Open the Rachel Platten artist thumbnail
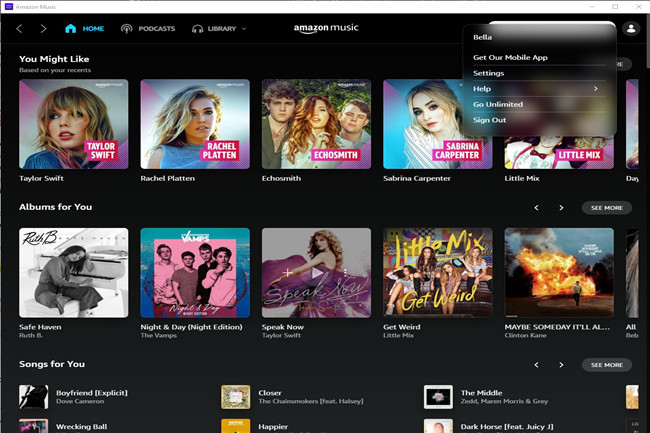 (195, 124)
